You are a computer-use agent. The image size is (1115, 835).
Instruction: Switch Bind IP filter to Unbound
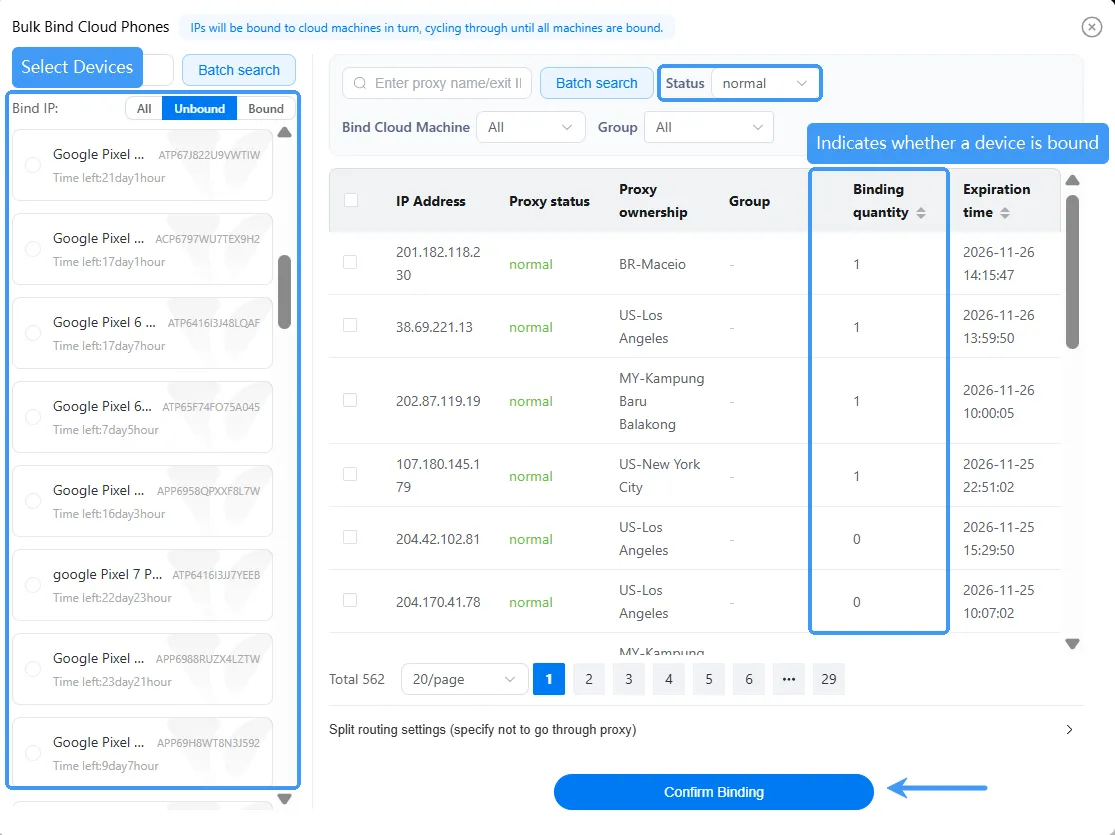click(x=200, y=109)
